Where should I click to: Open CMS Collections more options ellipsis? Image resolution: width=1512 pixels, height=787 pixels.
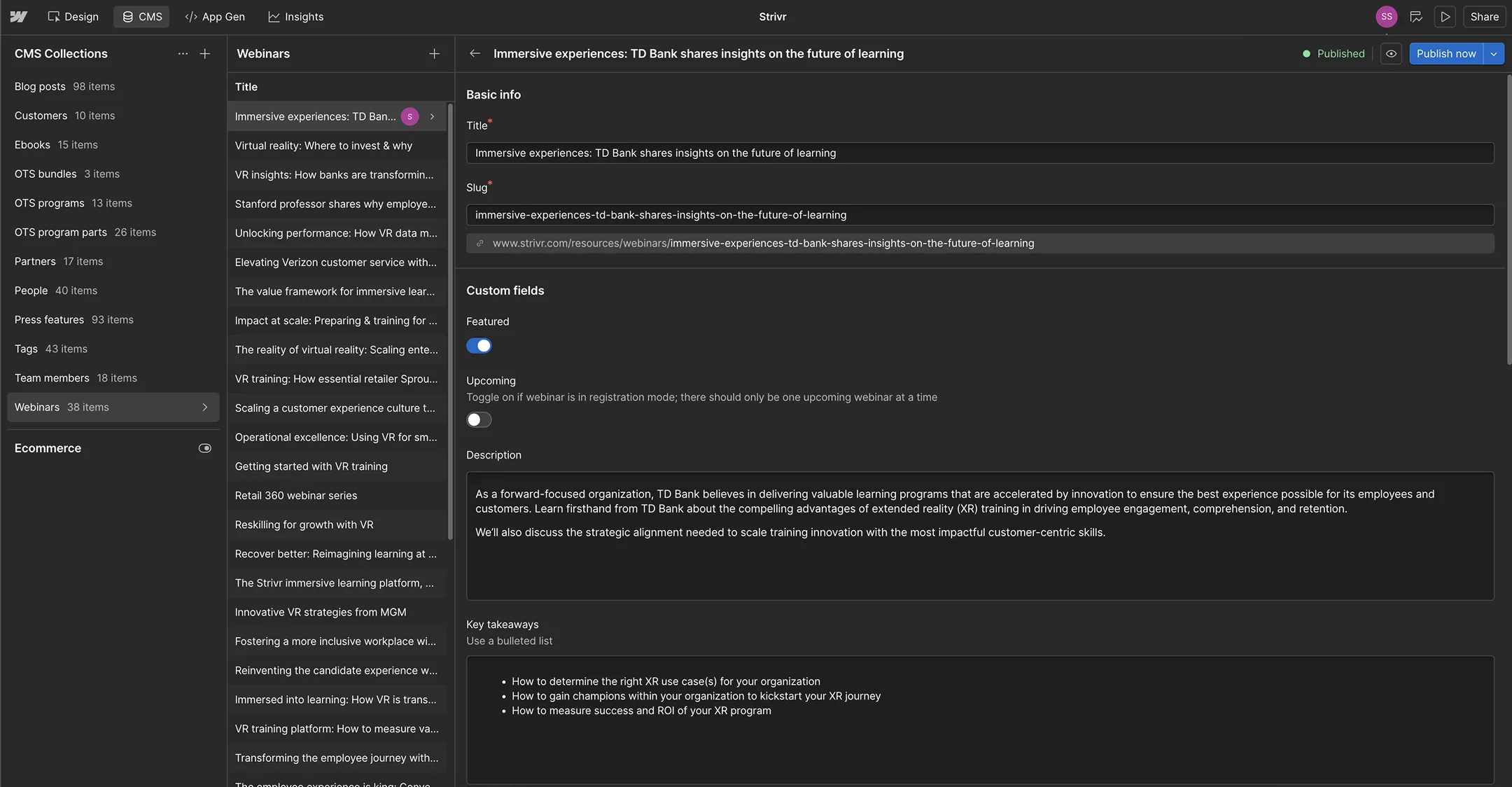tap(183, 54)
